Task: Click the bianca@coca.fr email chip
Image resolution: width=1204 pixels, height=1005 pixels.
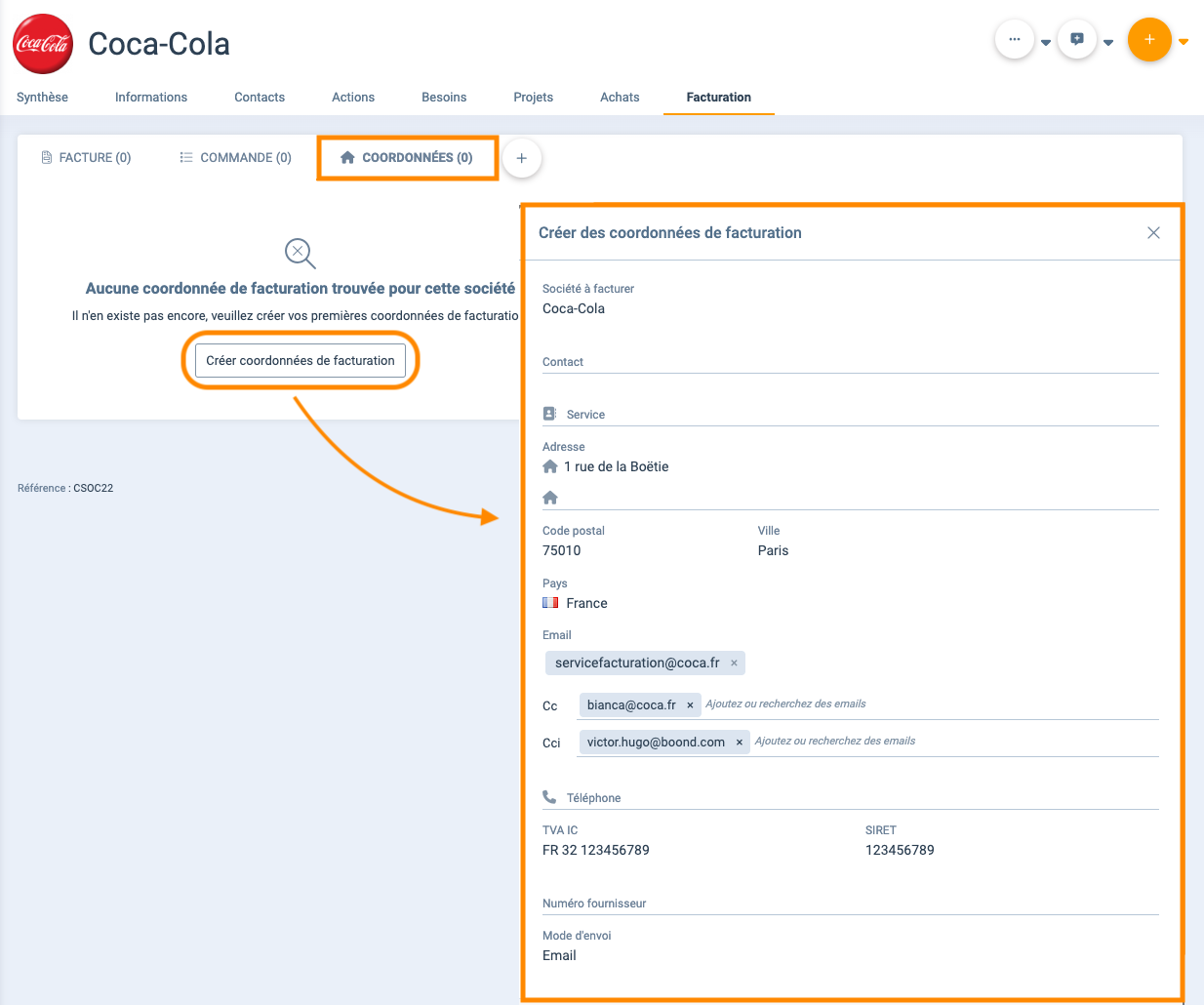Action: point(640,705)
